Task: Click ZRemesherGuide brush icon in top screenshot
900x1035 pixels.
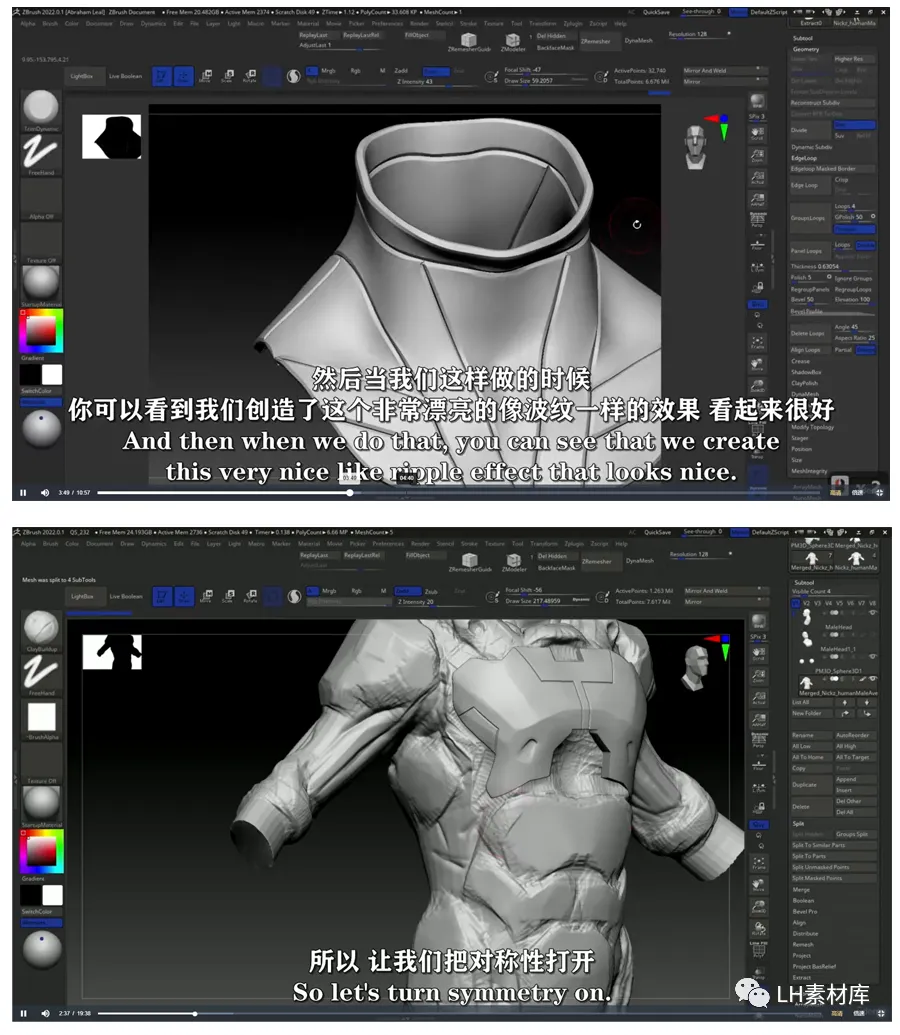Action: pyautogui.click(x=469, y=41)
